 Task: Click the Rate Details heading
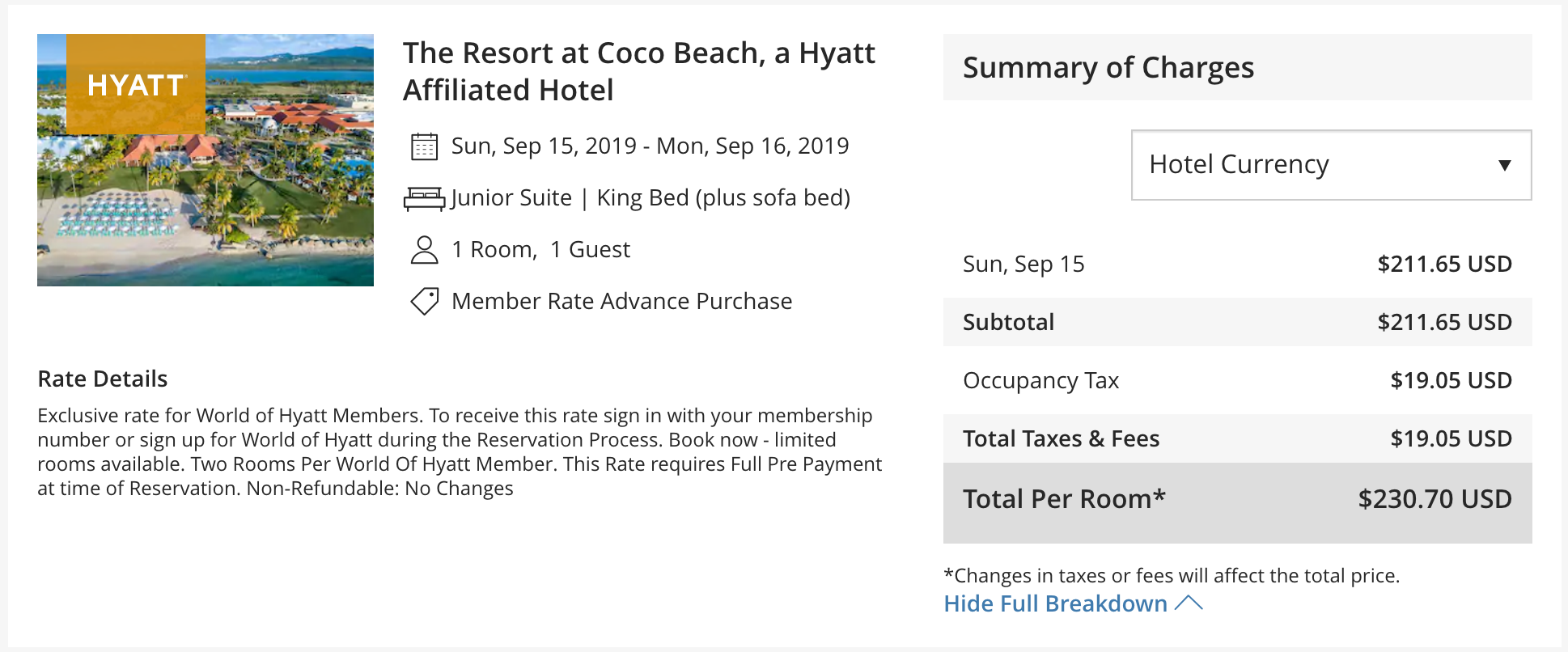(x=103, y=379)
